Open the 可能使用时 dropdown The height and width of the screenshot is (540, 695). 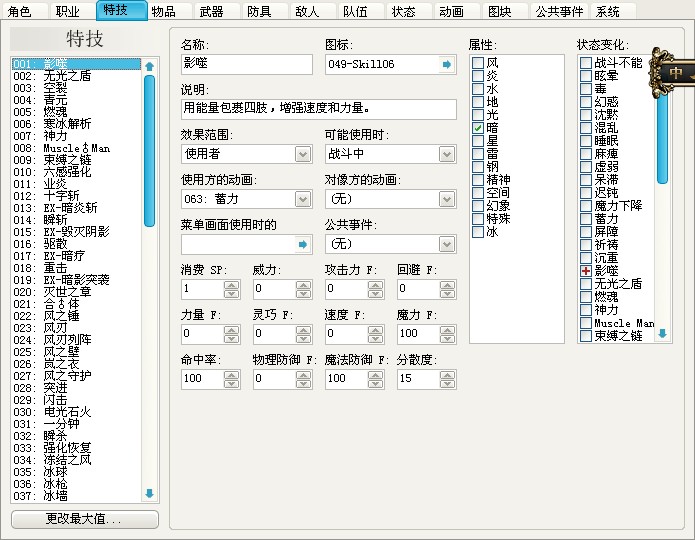pyautogui.click(x=447, y=154)
